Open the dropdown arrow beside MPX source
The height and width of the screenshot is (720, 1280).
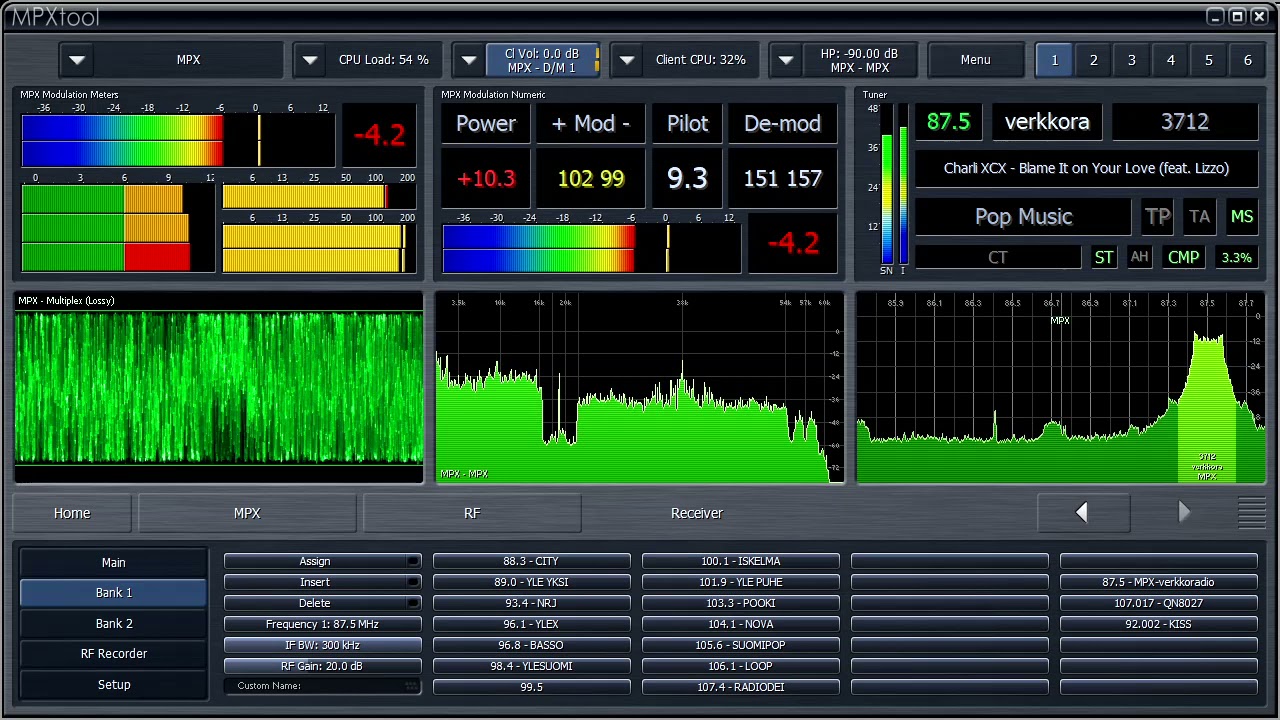77,60
